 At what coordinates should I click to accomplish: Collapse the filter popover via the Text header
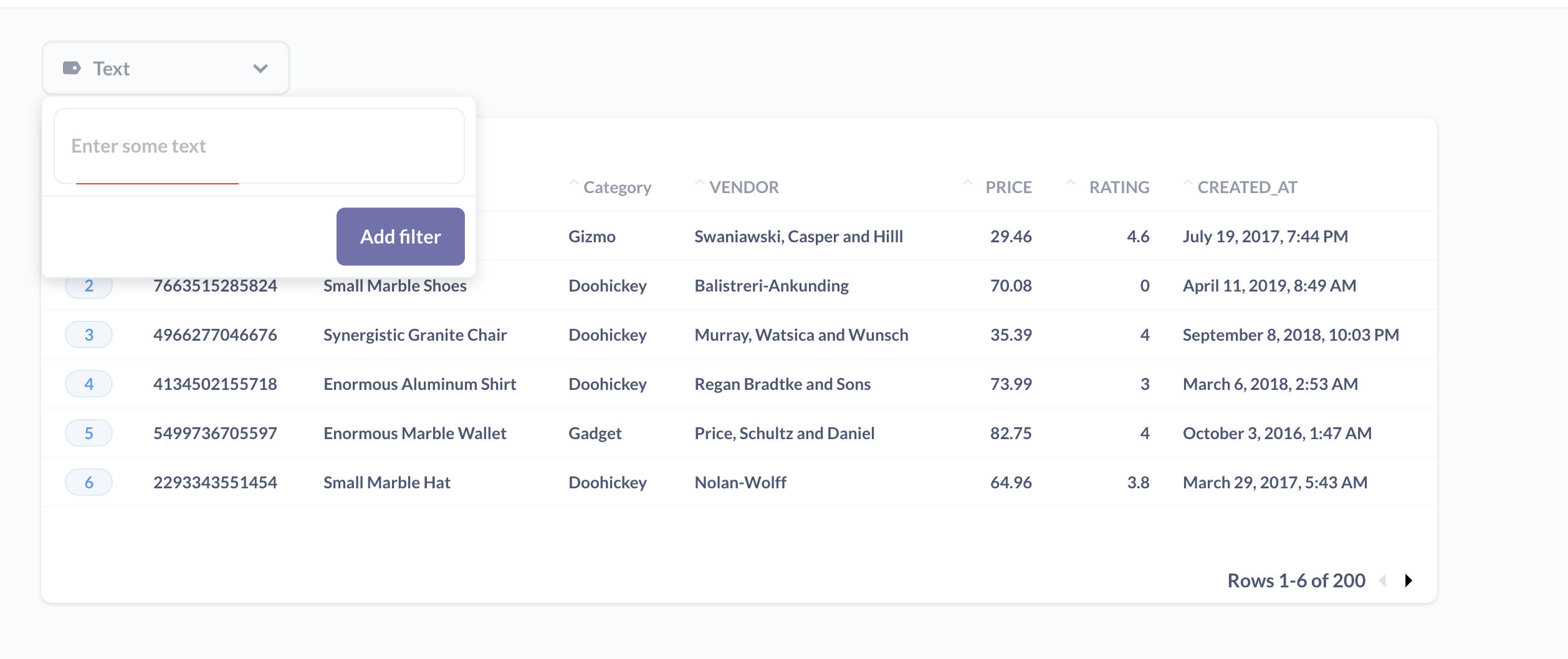(112, 68)
